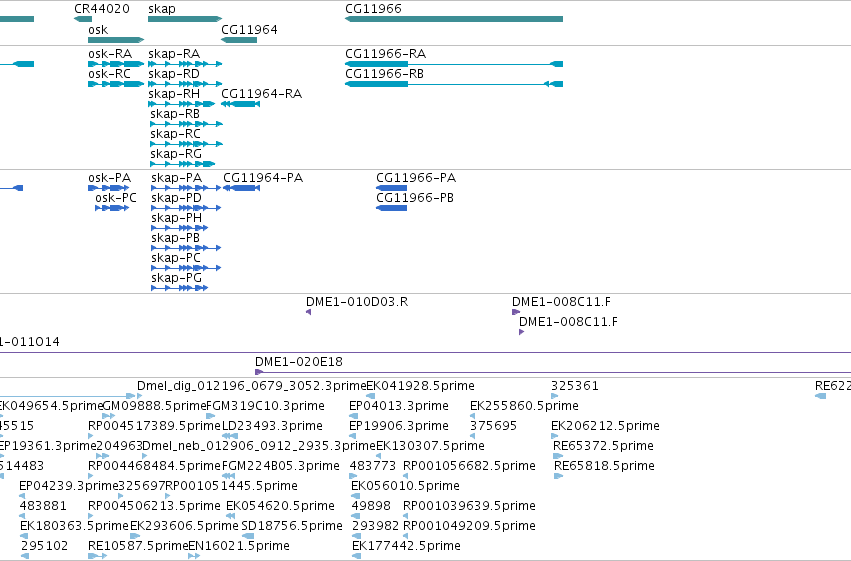Open the osk gene feature
The height and width of the screenshot is (561, 851).
click(x=116, y=40)
